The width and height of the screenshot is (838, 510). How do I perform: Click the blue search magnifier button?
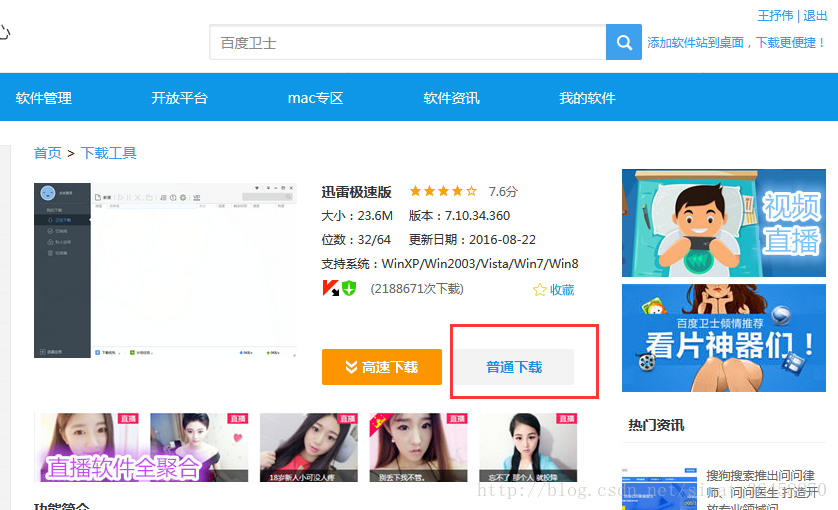[x=624, y=42]
